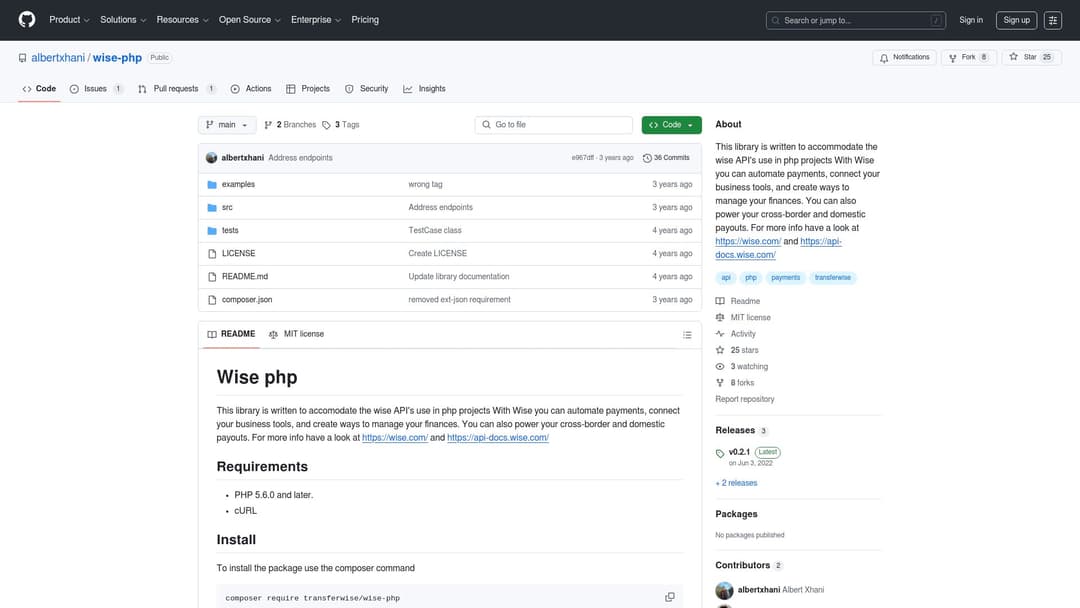Open the Projects tab

308,89
